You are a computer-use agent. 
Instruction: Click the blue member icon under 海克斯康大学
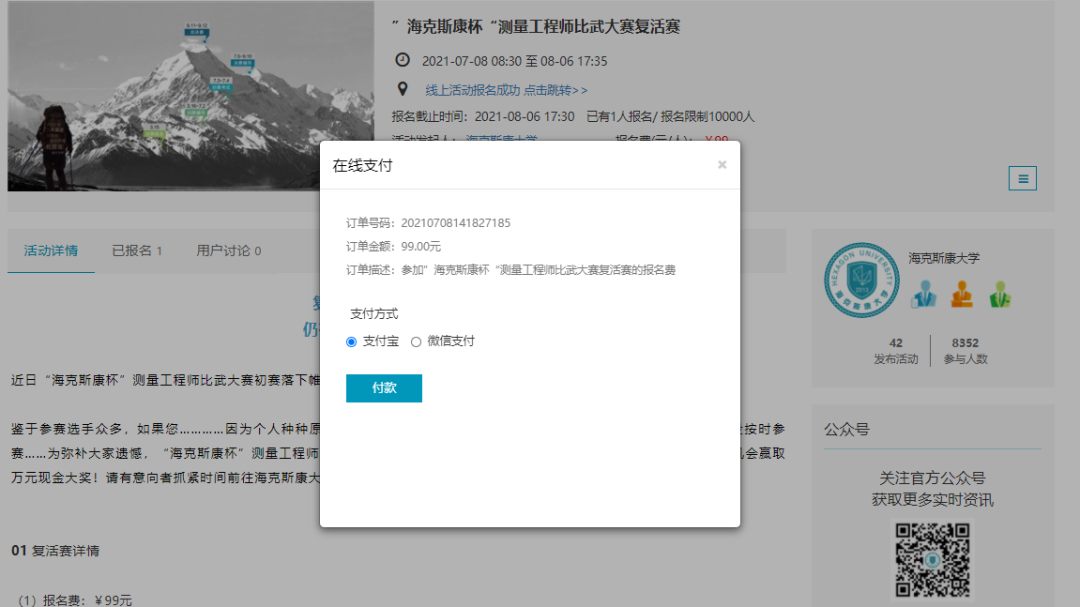[x=922, y=296]
